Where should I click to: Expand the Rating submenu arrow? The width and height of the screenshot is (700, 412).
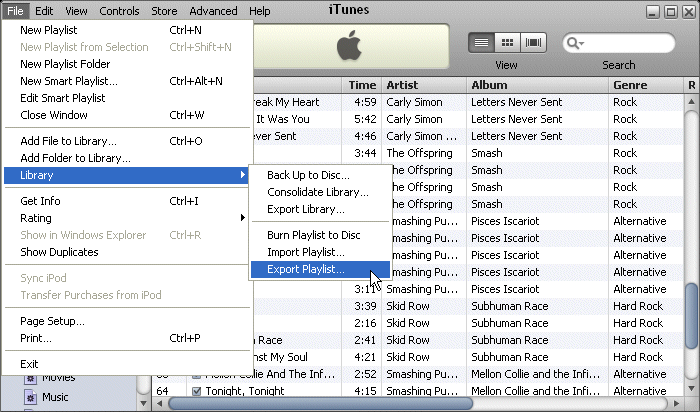point(242,217)
